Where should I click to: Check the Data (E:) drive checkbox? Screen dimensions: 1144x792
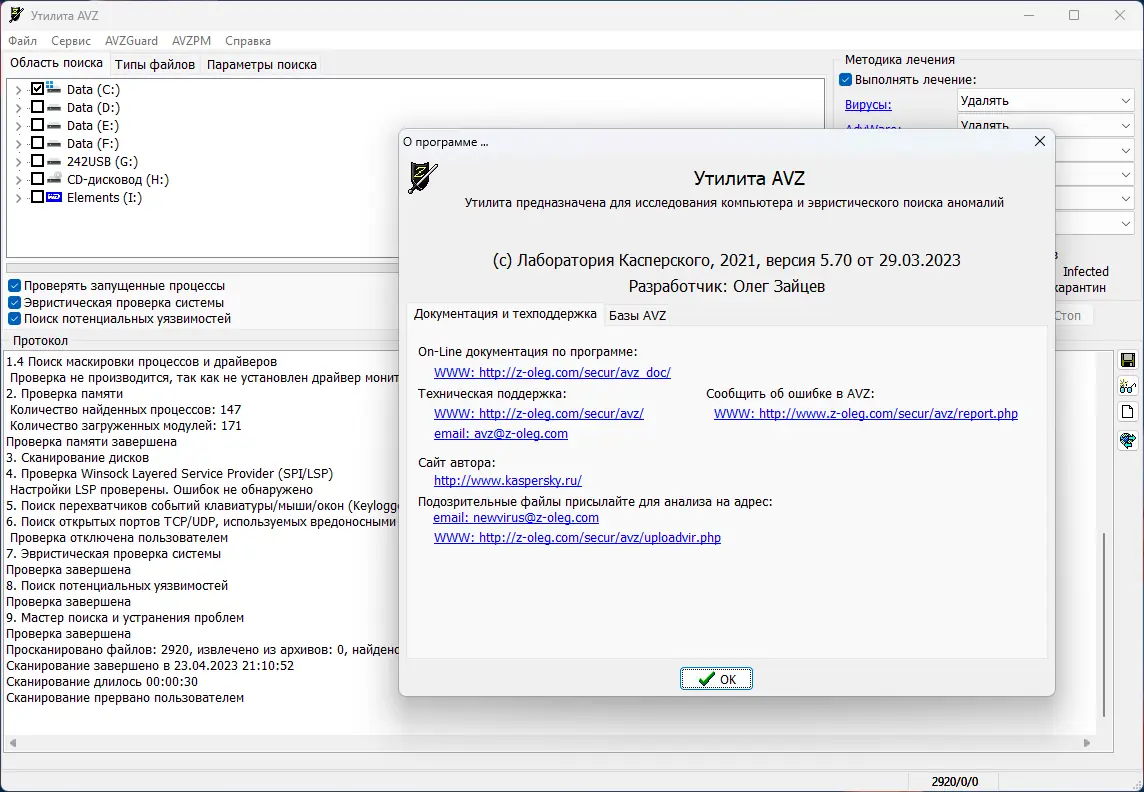pyautogui.click(x=37, y=125)
